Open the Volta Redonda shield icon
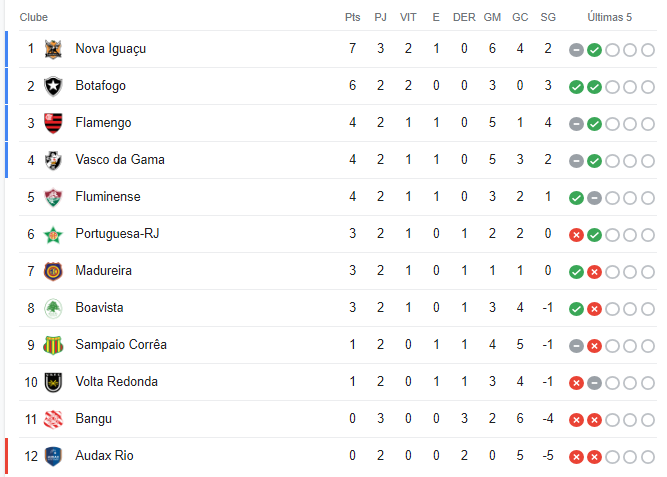 click(53, 383)
